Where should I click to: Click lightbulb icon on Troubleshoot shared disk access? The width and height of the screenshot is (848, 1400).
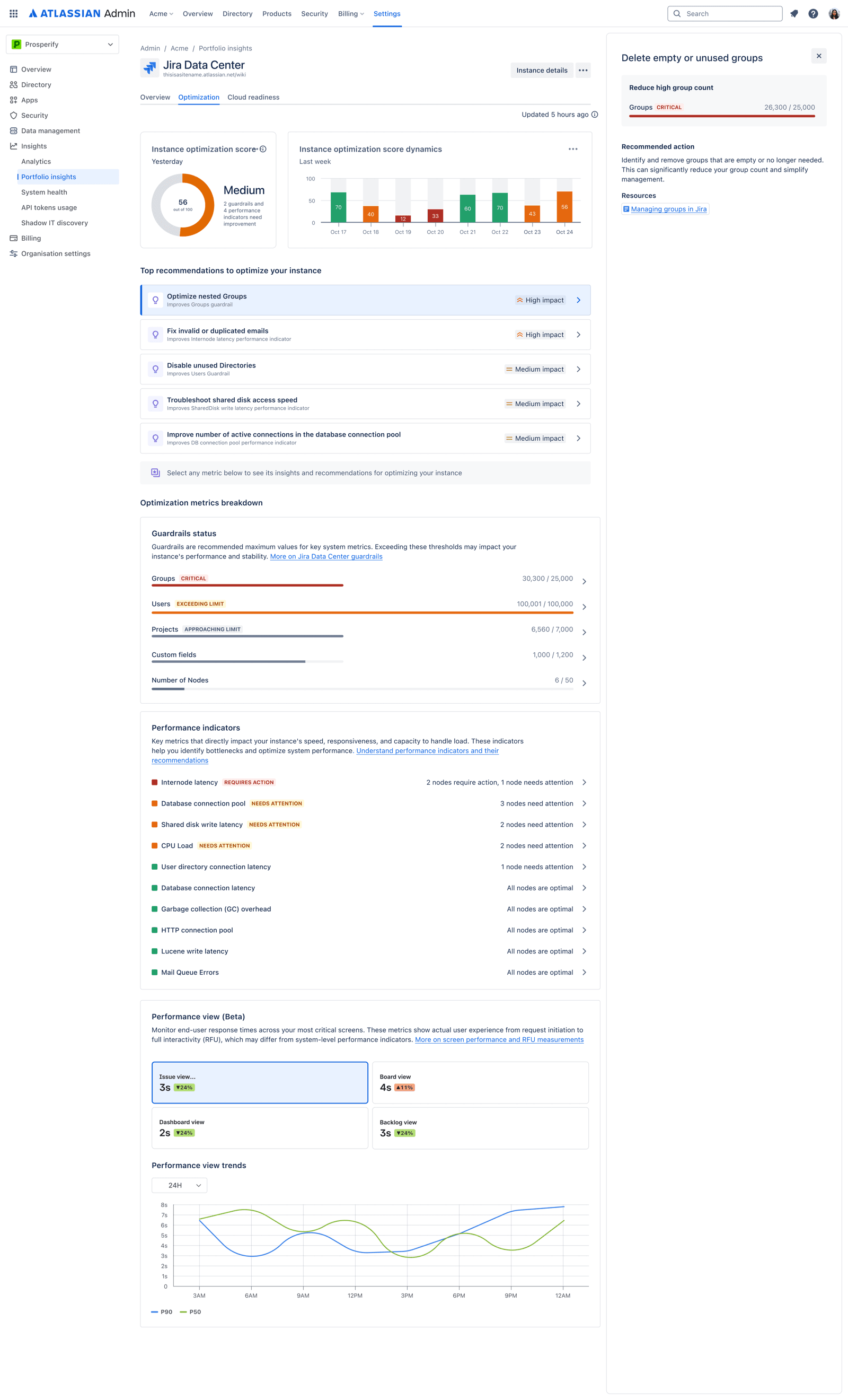click(x=155, y=404)
